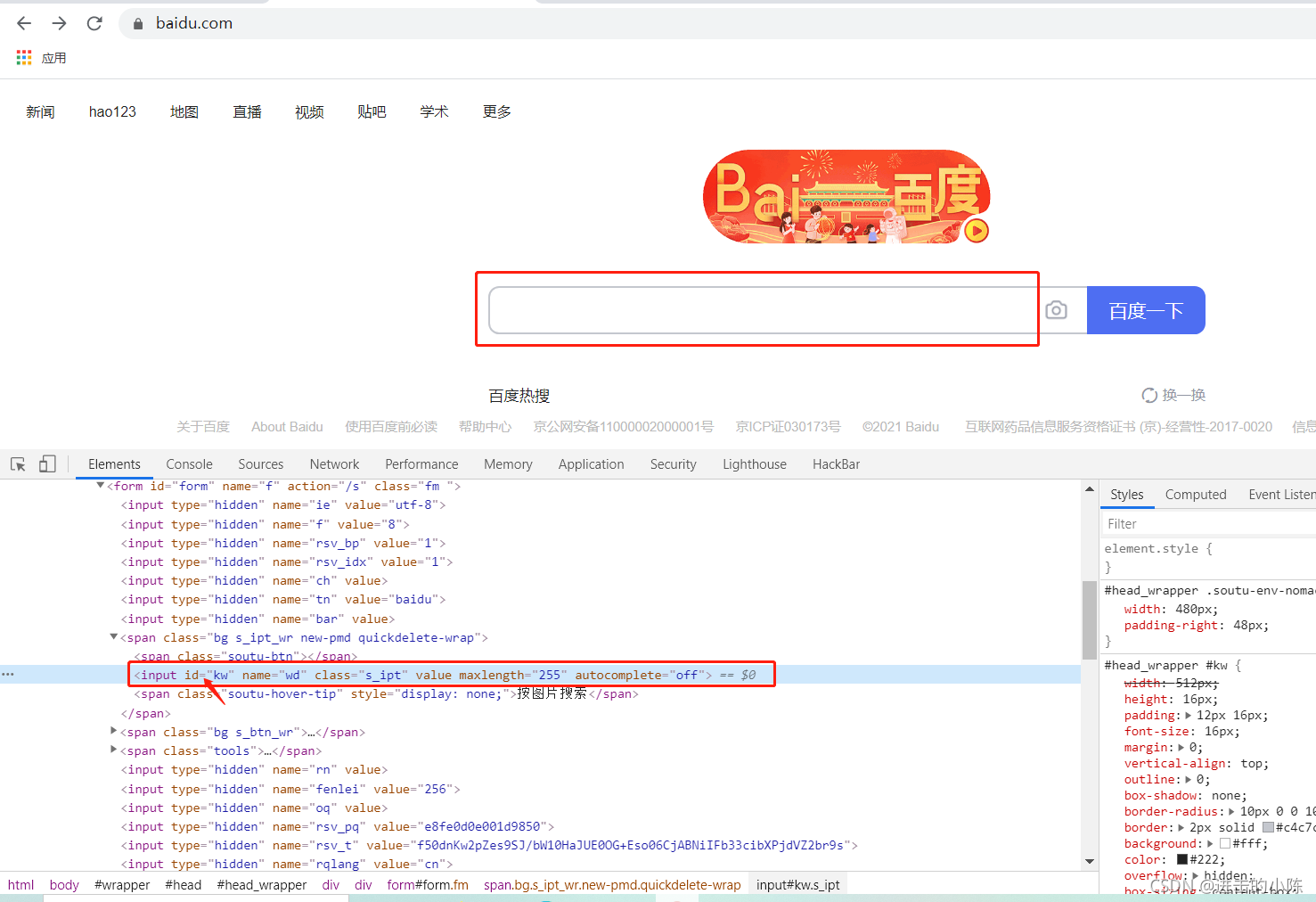Expand the background property triangle

pos(1209,844)
